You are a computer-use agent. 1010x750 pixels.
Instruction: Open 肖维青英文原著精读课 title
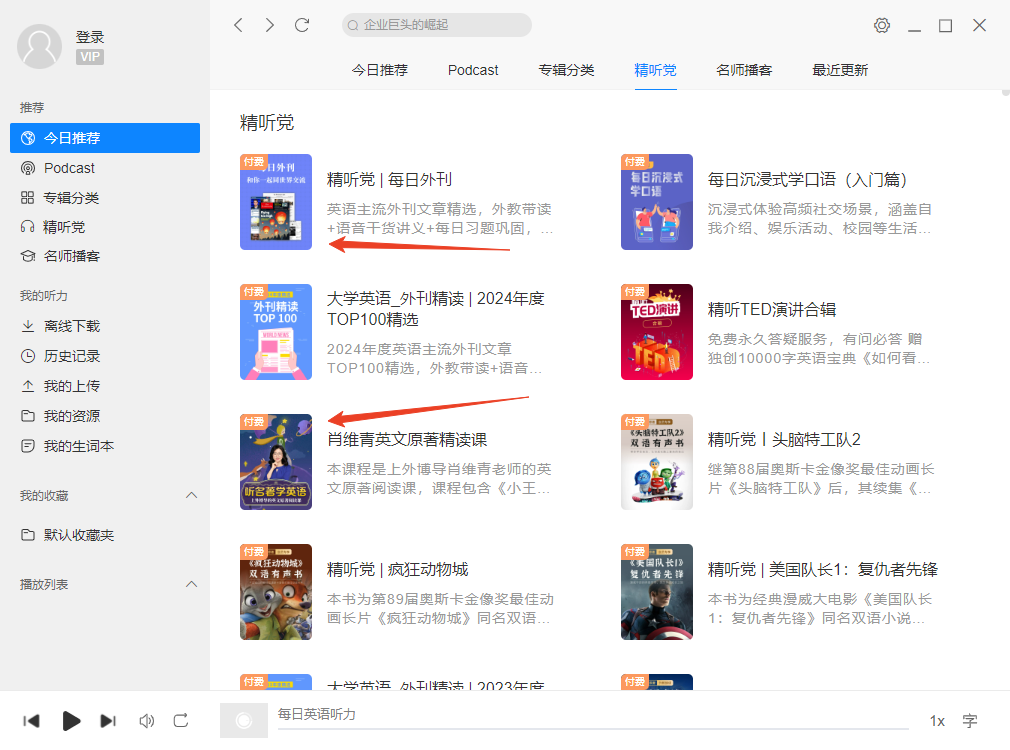407,440
